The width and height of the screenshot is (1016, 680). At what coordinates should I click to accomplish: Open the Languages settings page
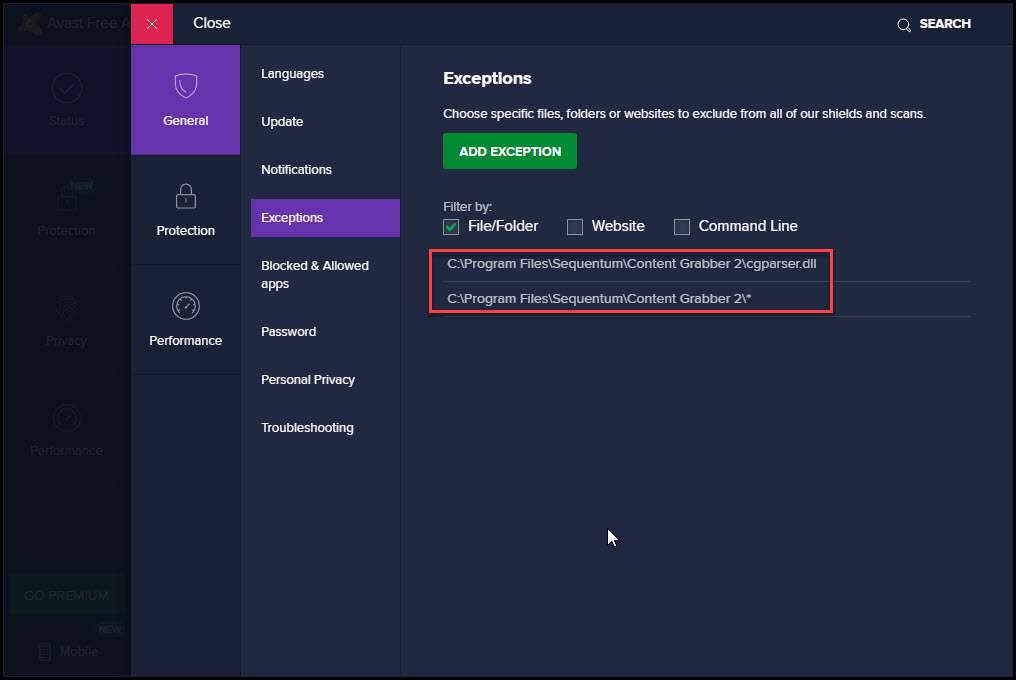pyautogui.click(x=292, y=73)
